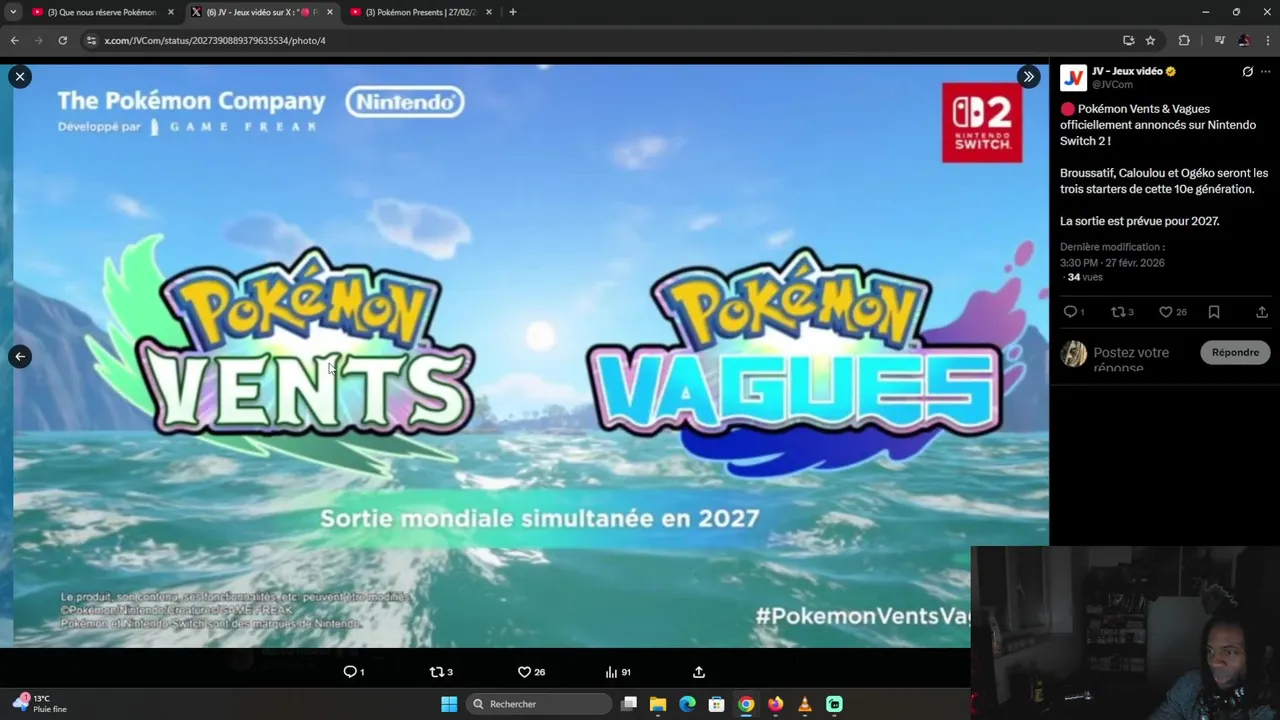The image size is (1280, 720).
Task: Click the Chrome icon on the taskbar
Action: click(x=746, y=704)
